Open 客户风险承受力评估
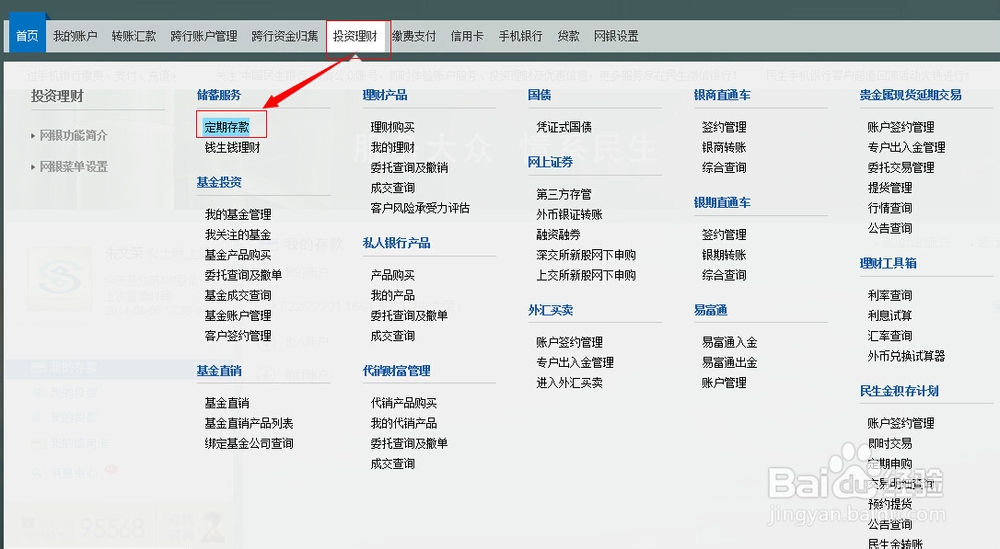This screenshot has width=1000, height=549. point(420,208)
